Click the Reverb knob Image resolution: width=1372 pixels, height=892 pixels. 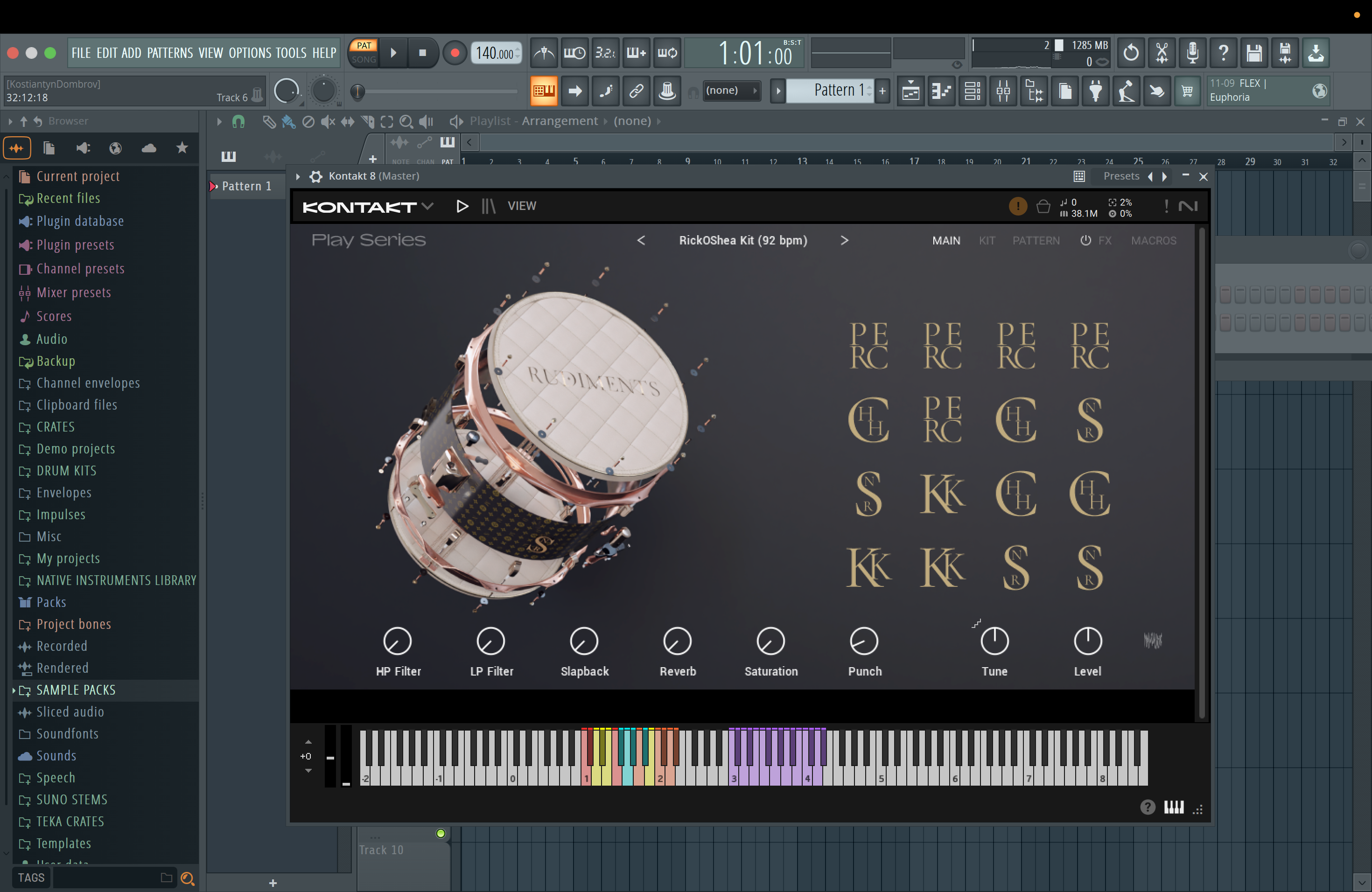coord(677,641)
